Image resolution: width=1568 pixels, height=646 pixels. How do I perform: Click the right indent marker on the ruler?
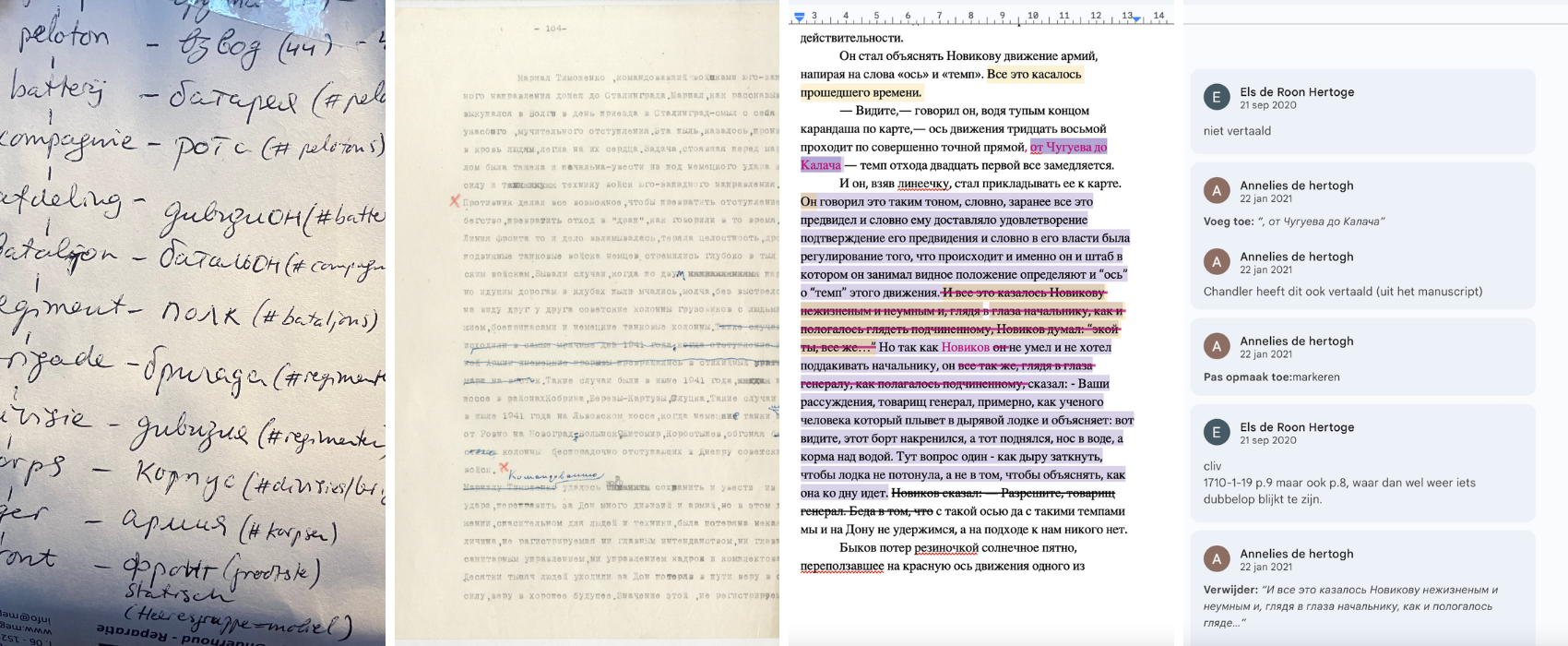point(1136,18)
